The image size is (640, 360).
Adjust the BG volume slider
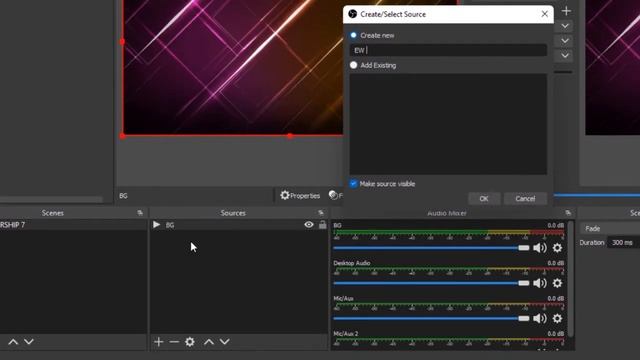431,248
